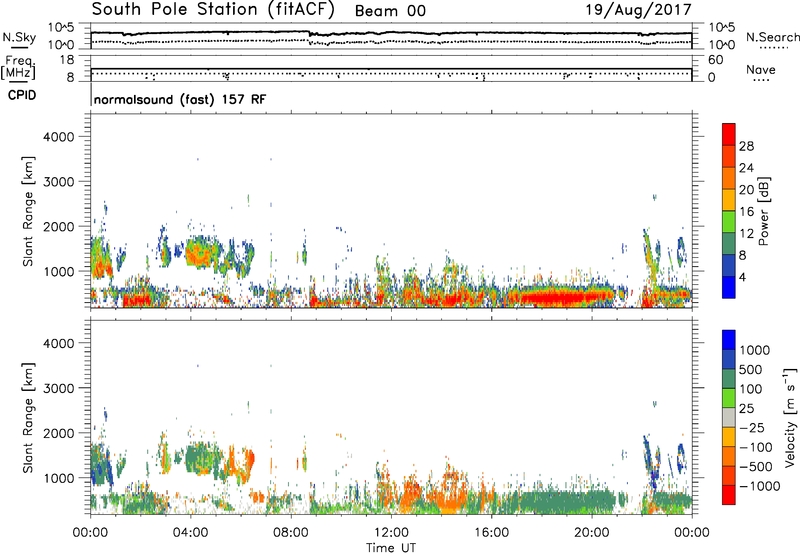Click the 'N.Search' legend label
This screenshot has height=554, width=800.
pos(772,37)
